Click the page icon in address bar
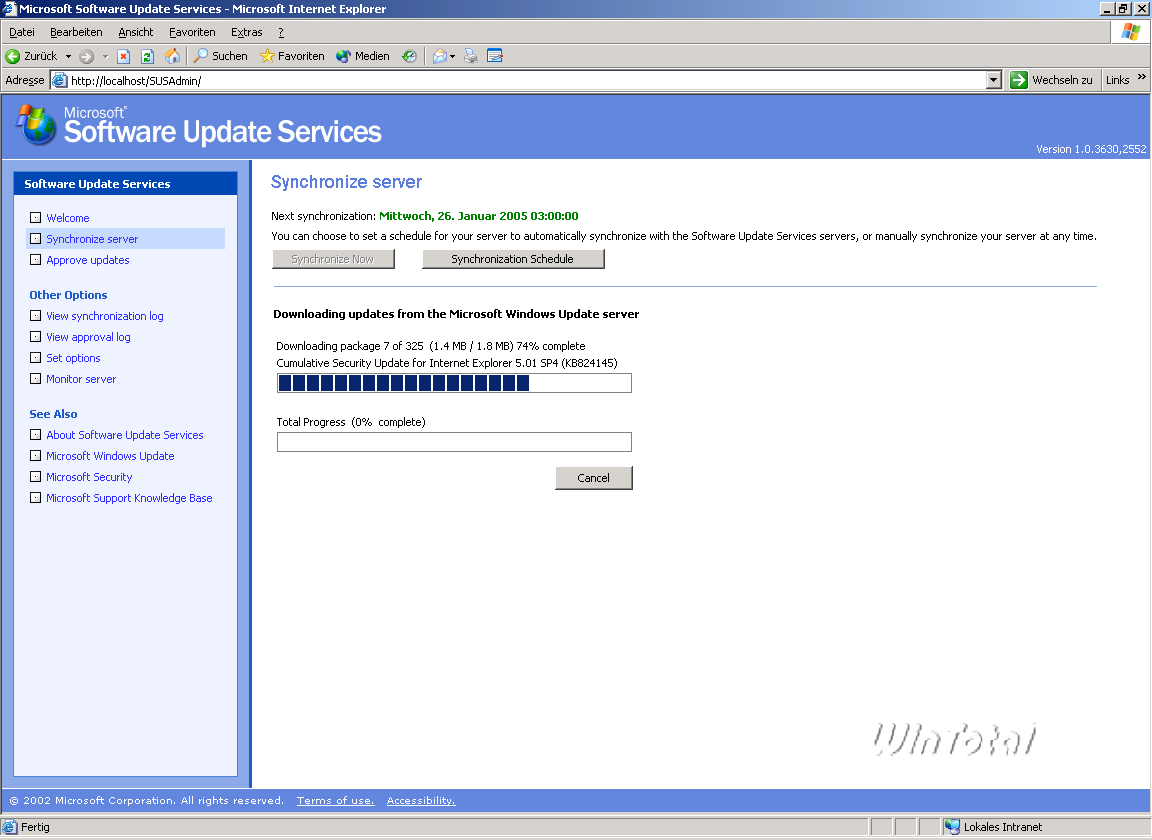 [x=60, y=80]
